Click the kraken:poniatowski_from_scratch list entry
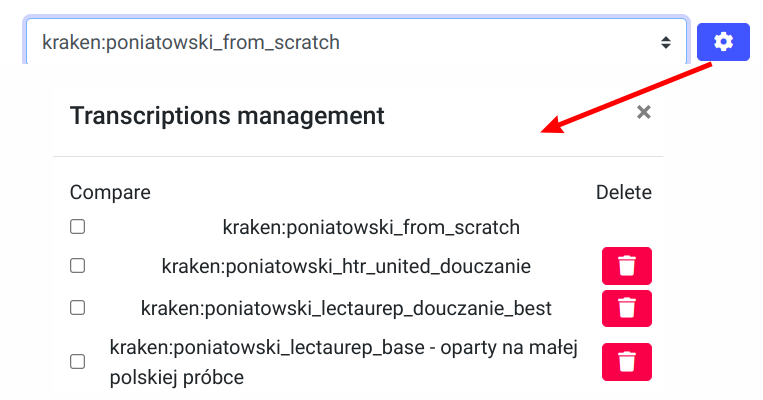Image resolution: width=763 pixels, height=400 pixels. tap(371, 227)
